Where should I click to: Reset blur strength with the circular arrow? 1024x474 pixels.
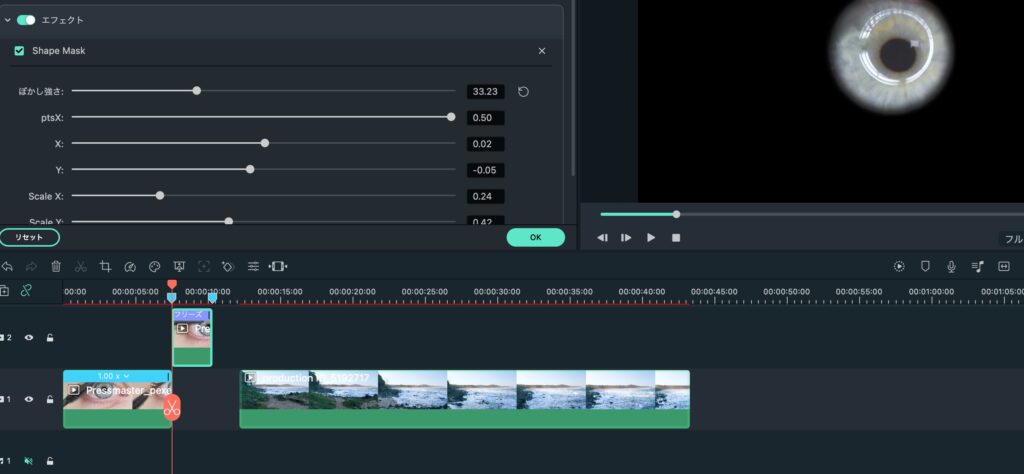tap(523, 92)
